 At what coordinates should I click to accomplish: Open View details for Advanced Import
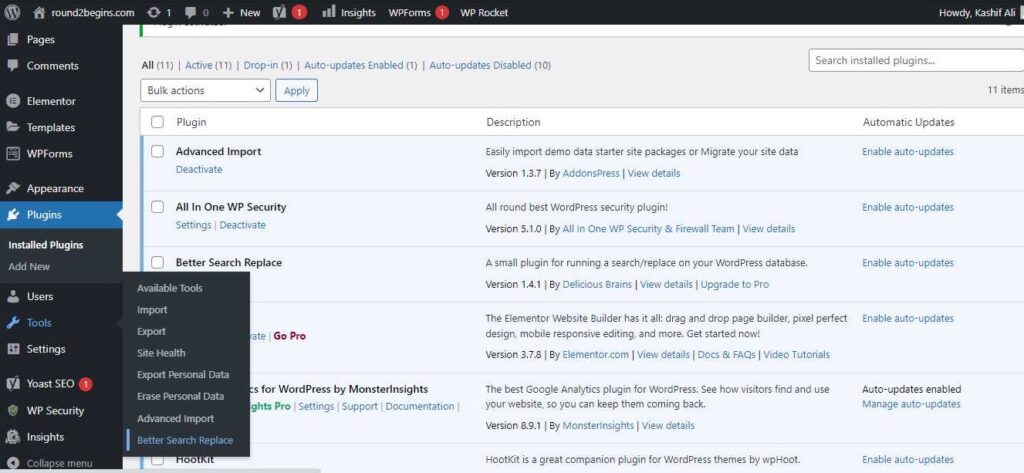pos(654,173)
